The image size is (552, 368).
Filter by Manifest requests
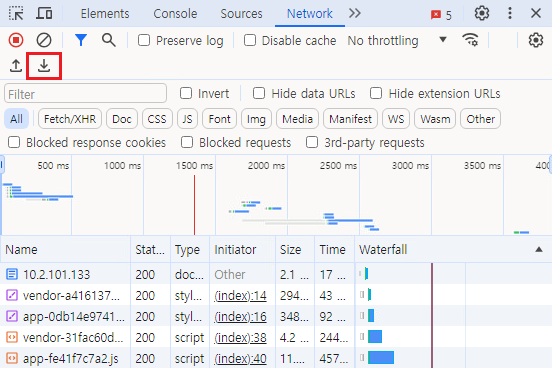point(350,119)
